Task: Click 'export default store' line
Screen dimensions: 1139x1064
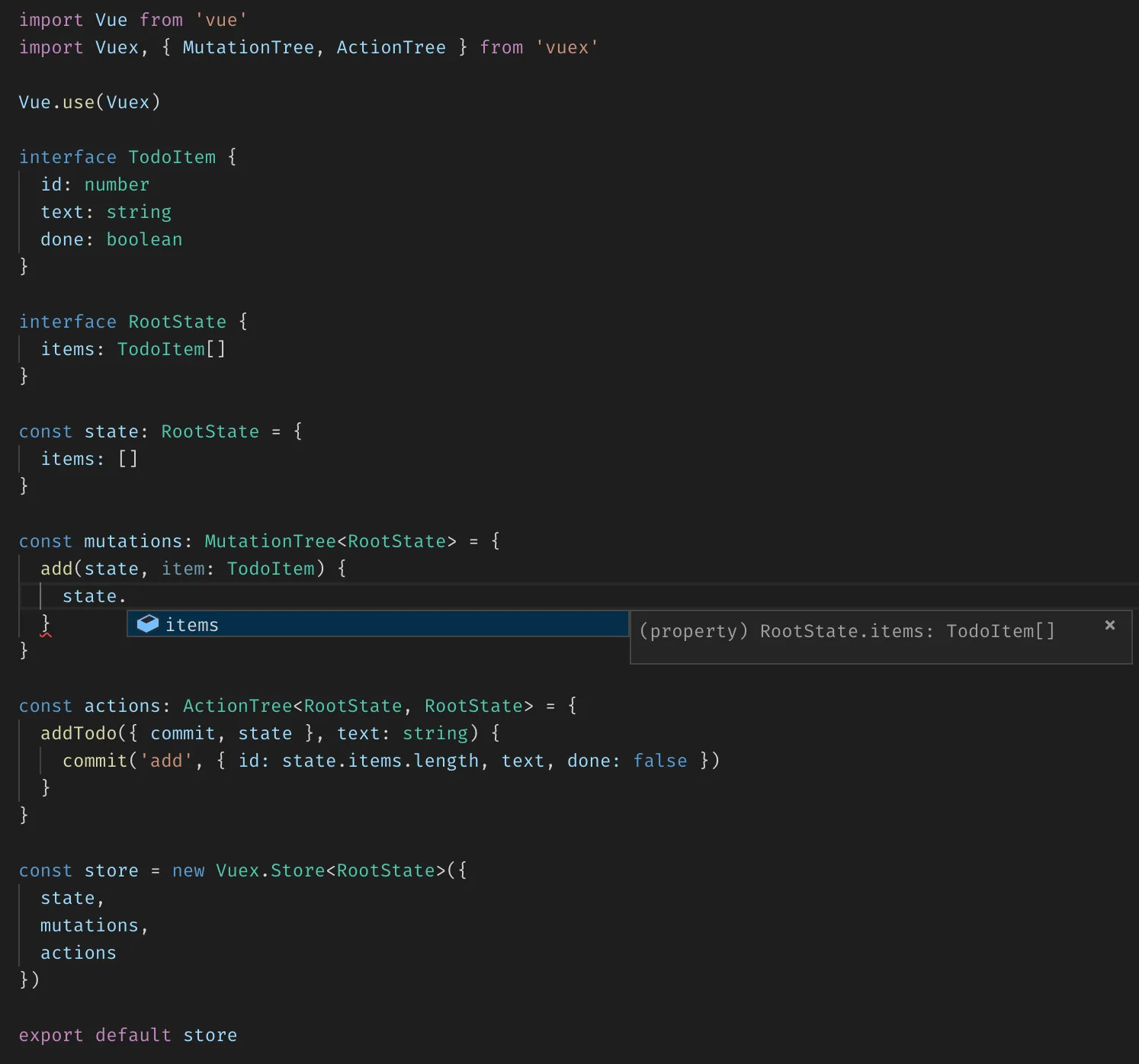Action: [127, 1036]
